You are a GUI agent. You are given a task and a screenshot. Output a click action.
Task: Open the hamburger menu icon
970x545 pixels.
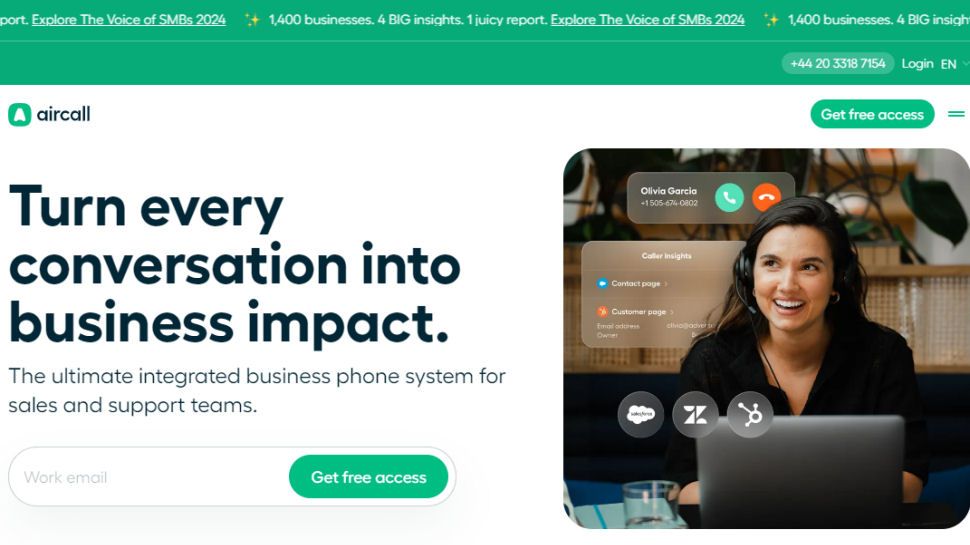(x=956, y=114)
